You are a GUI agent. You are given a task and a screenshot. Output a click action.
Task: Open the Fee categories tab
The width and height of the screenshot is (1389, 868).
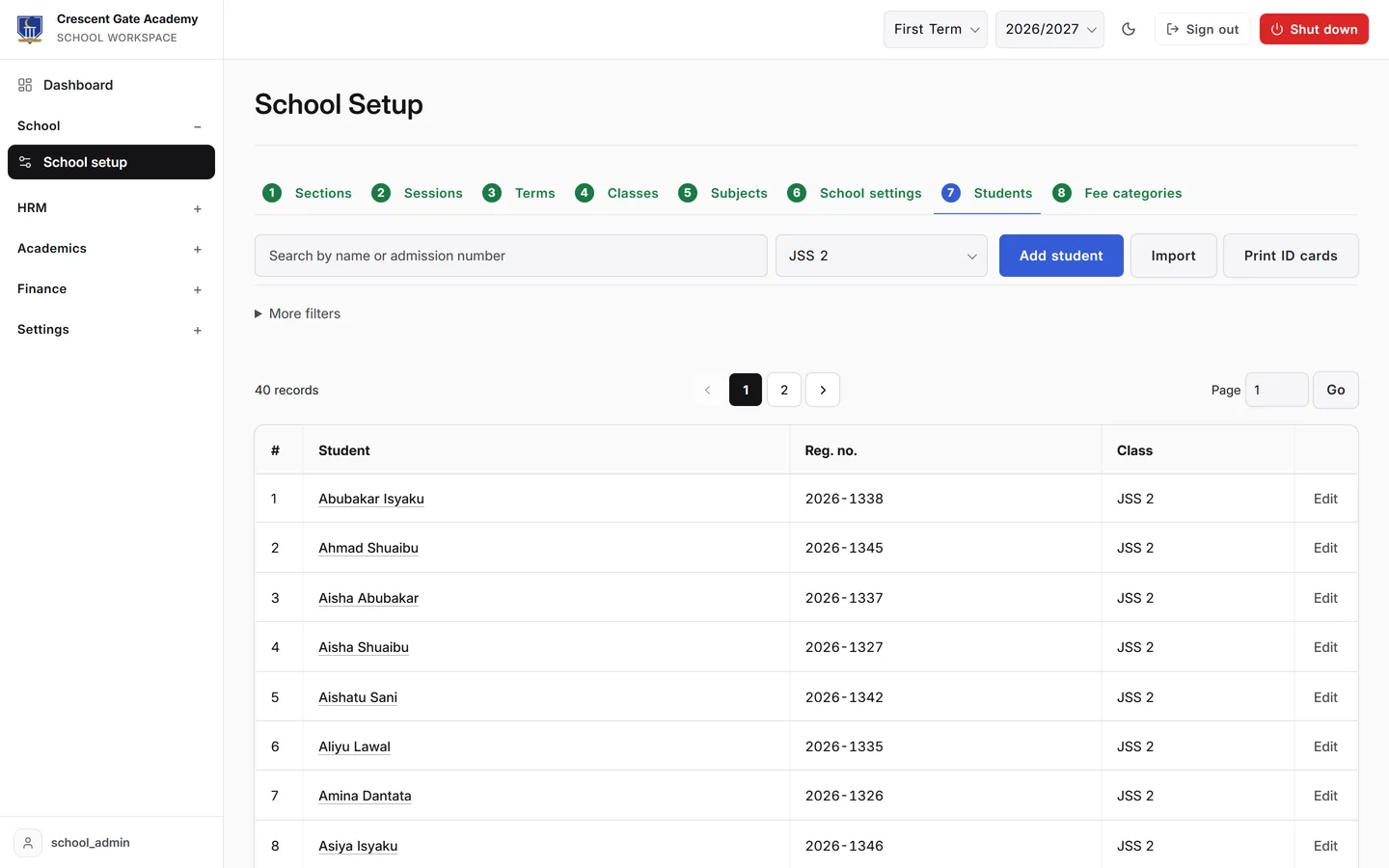click(1117, 193)
